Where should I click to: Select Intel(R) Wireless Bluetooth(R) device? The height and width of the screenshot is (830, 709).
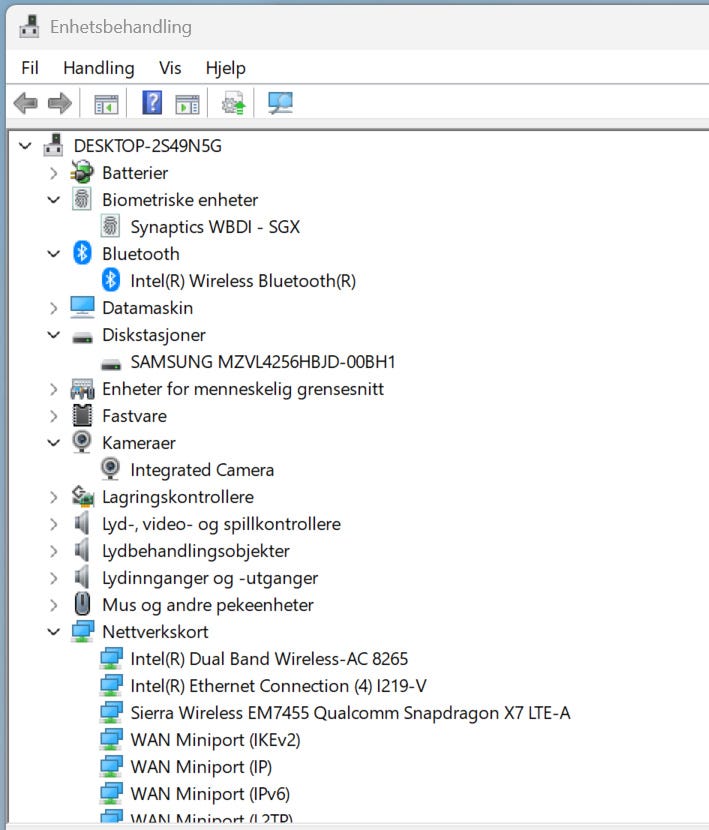243,281
